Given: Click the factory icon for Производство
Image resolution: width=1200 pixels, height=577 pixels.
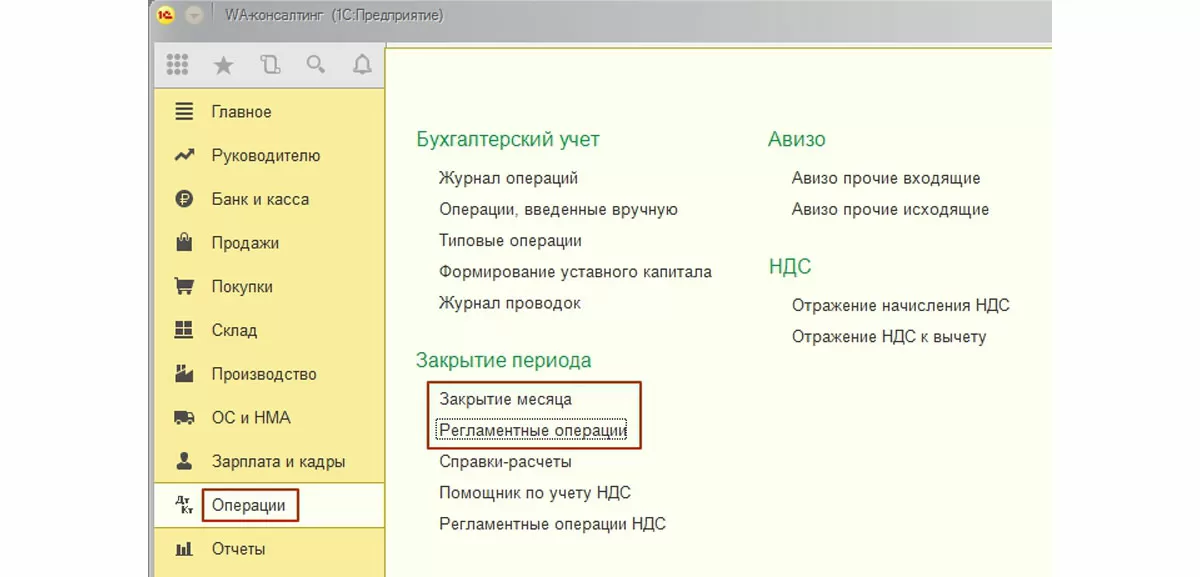Looking at the screenshot, I should 184,373.
